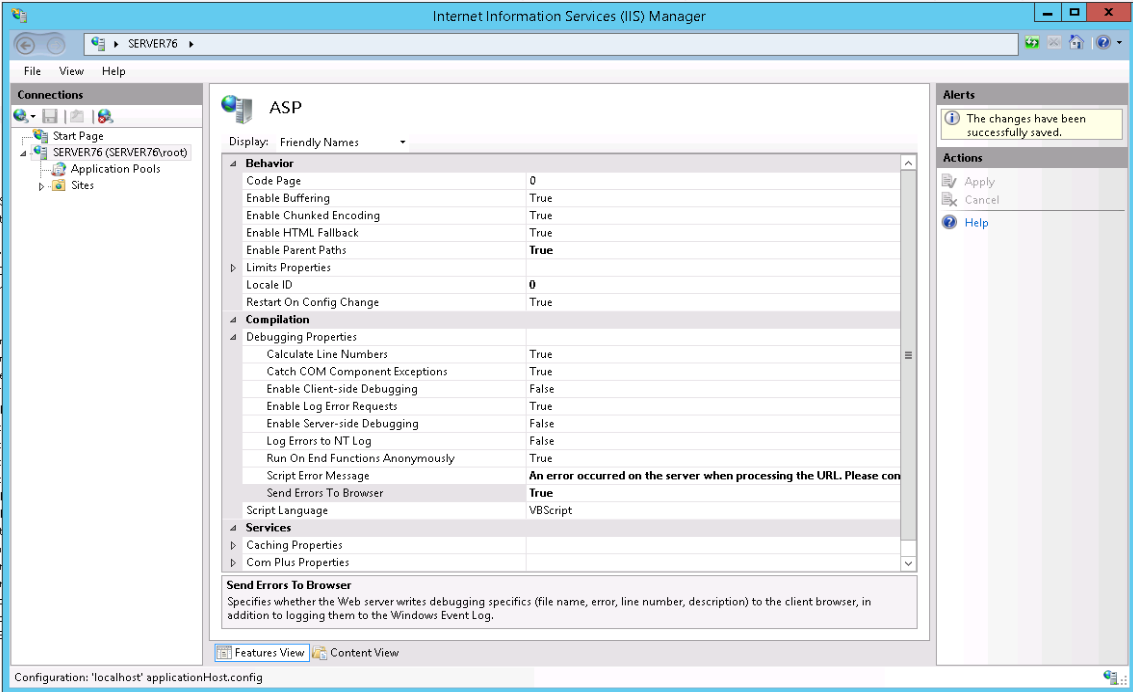Open the Display Friendly Names dropdown
This screenshot has width=1133, height=692.
coord(343,142)
